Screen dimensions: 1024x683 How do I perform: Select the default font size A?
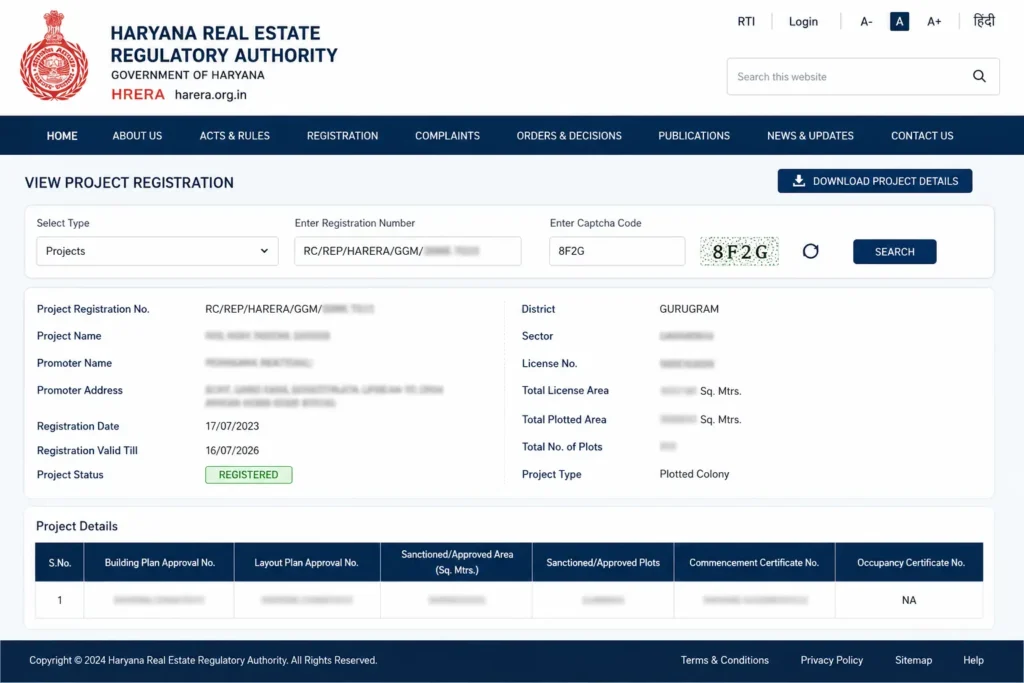[x=899, y=22]
